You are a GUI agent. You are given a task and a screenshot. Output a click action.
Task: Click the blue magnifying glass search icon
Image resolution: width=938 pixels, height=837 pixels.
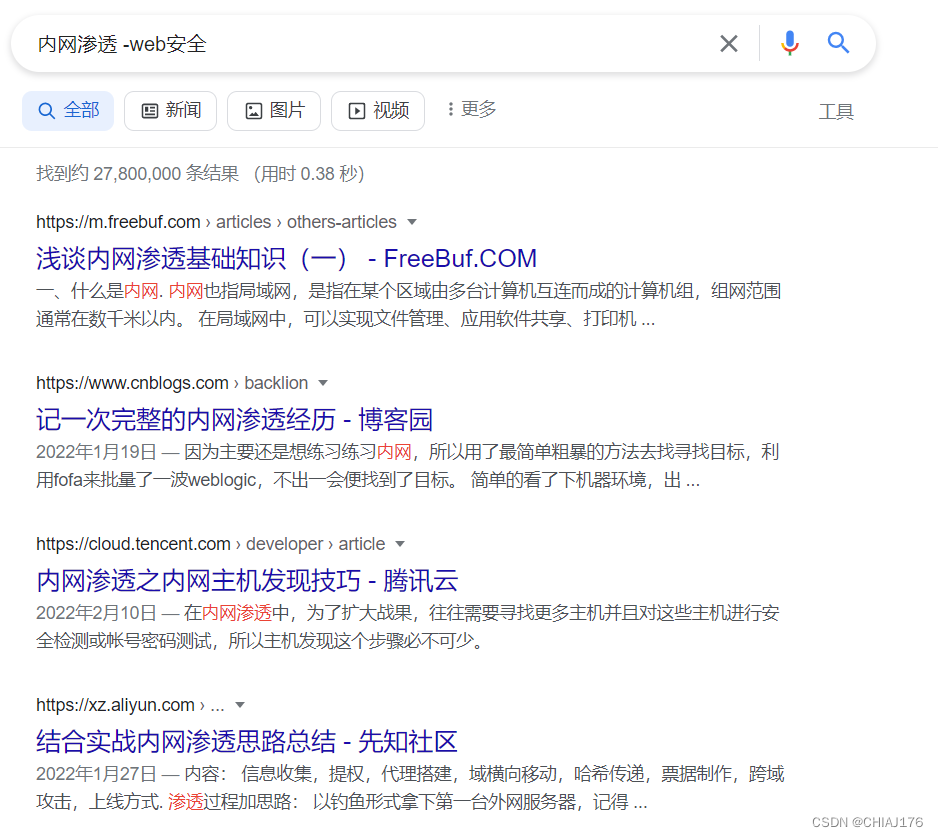point(838,43)
